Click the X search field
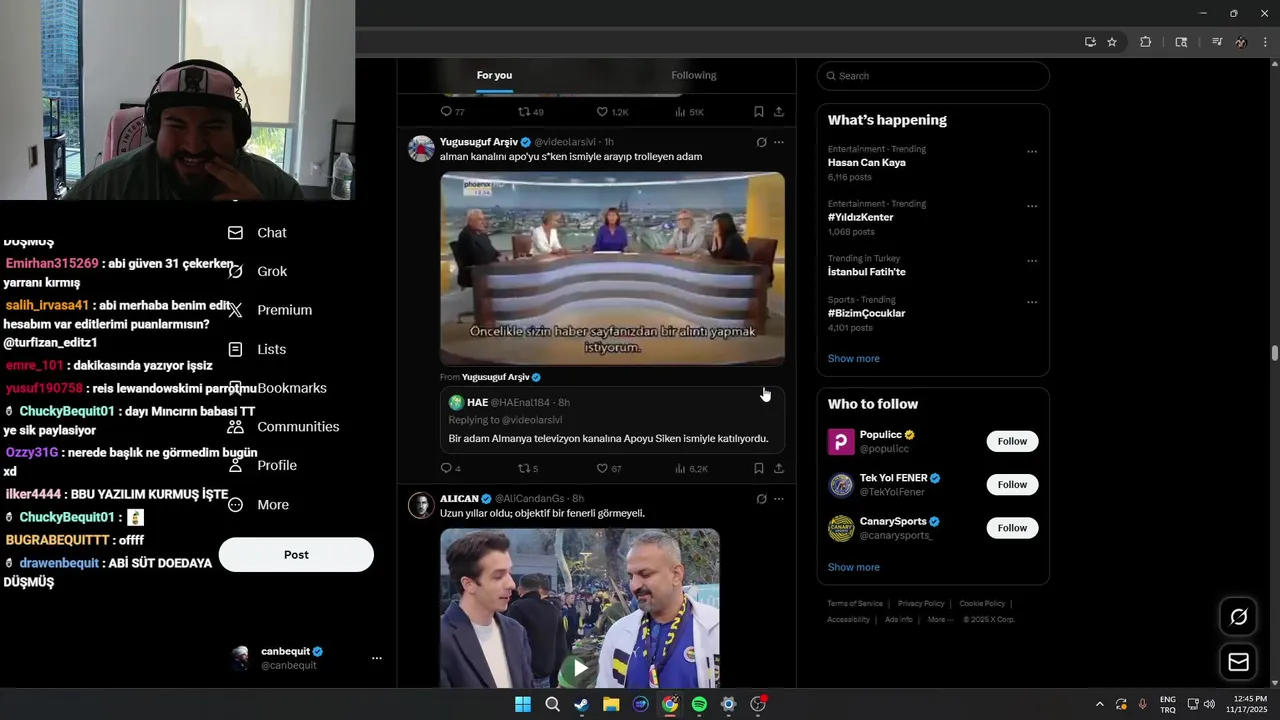The height and width of the screenshot is (720, 1280). pyautogui.click(x=933, y=76)
